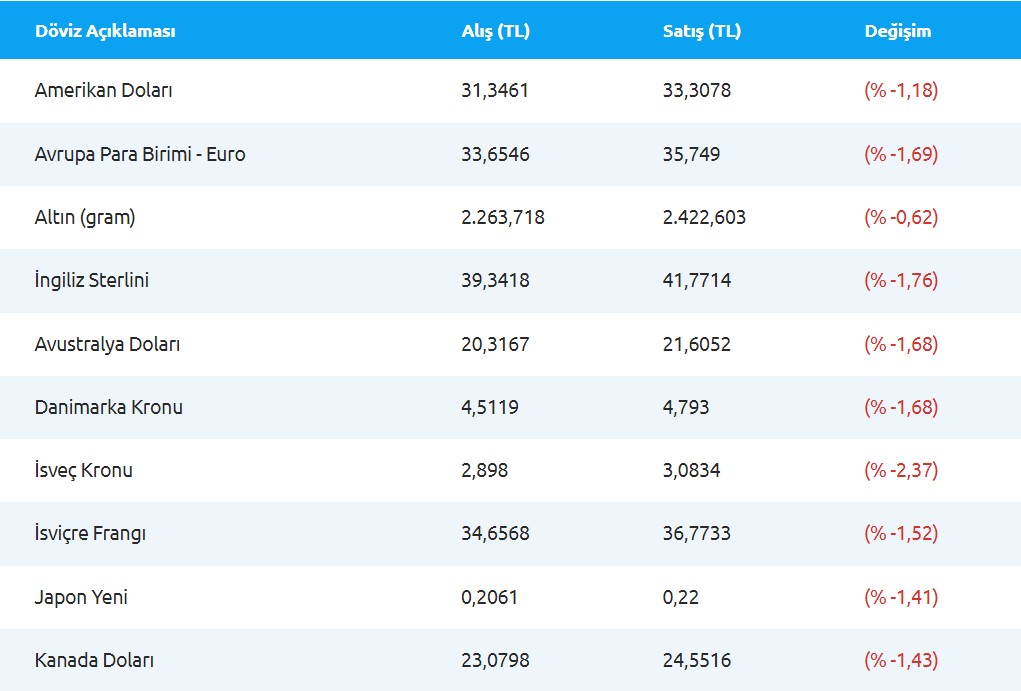
Task: Click the Euro sell price 35,749
Action: (x=691, y=154)
